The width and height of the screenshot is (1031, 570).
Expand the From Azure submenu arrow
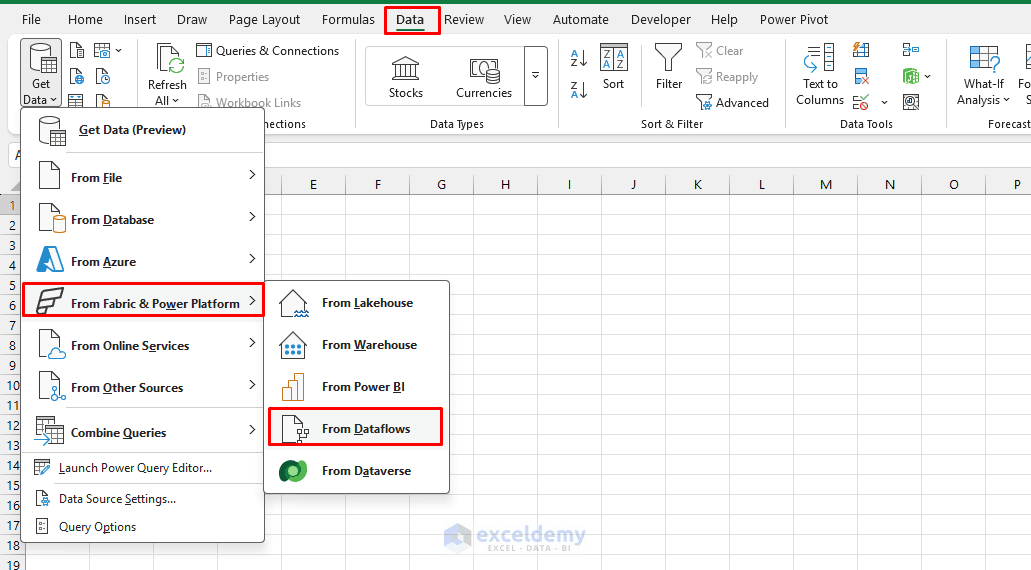252,259
